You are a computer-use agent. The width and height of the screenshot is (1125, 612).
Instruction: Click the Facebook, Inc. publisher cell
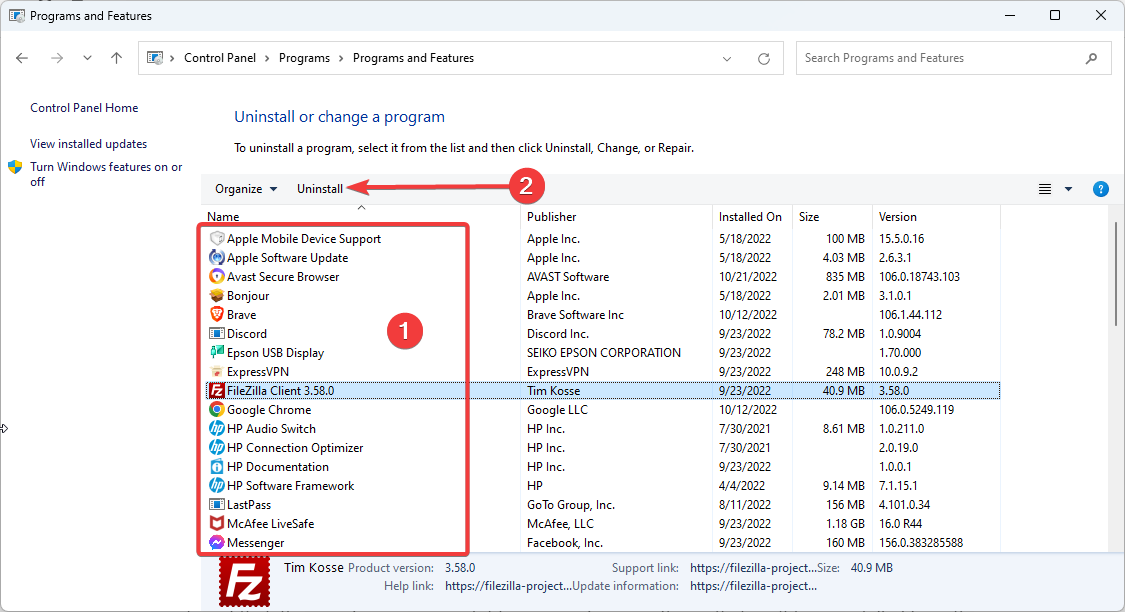pos(565,542)
